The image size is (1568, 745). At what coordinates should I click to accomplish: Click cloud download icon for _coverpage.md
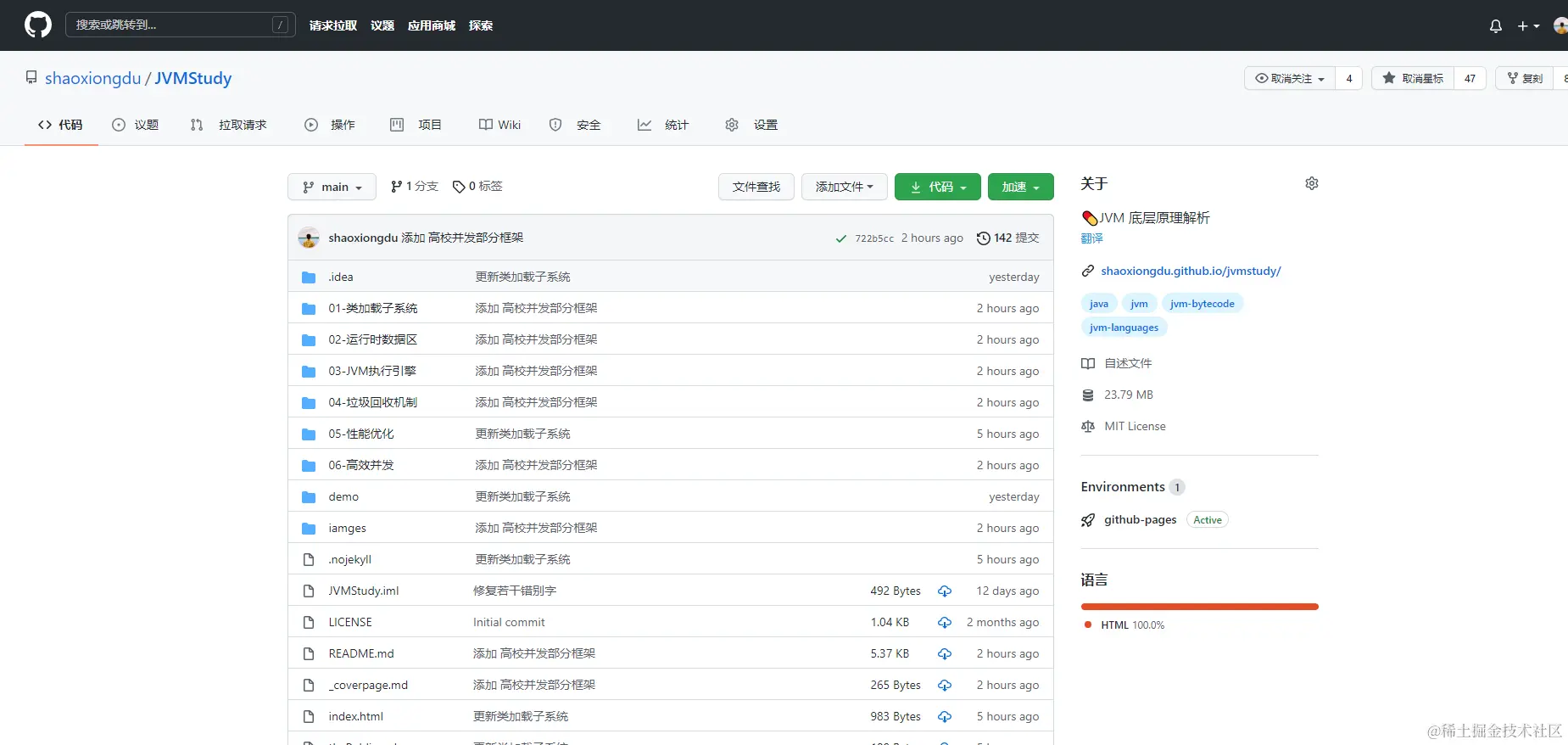(945, 685)
